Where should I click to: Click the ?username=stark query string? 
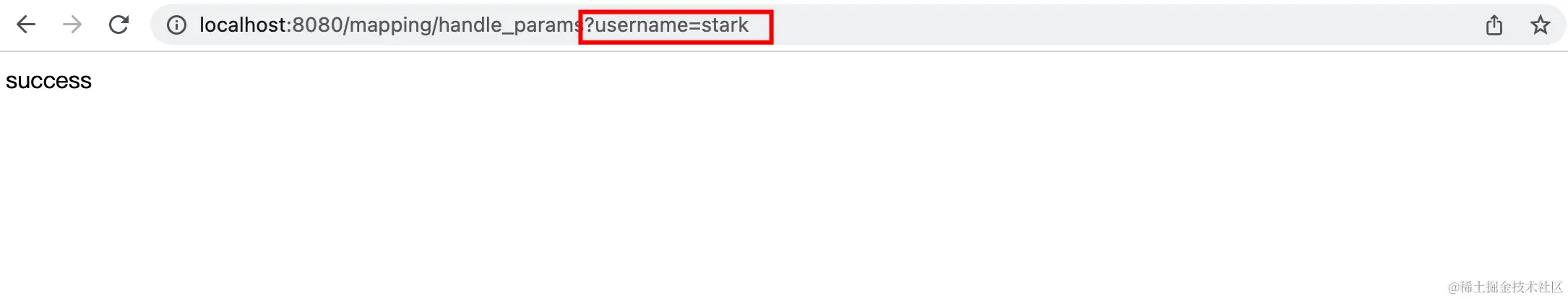[x=666, y=25]
